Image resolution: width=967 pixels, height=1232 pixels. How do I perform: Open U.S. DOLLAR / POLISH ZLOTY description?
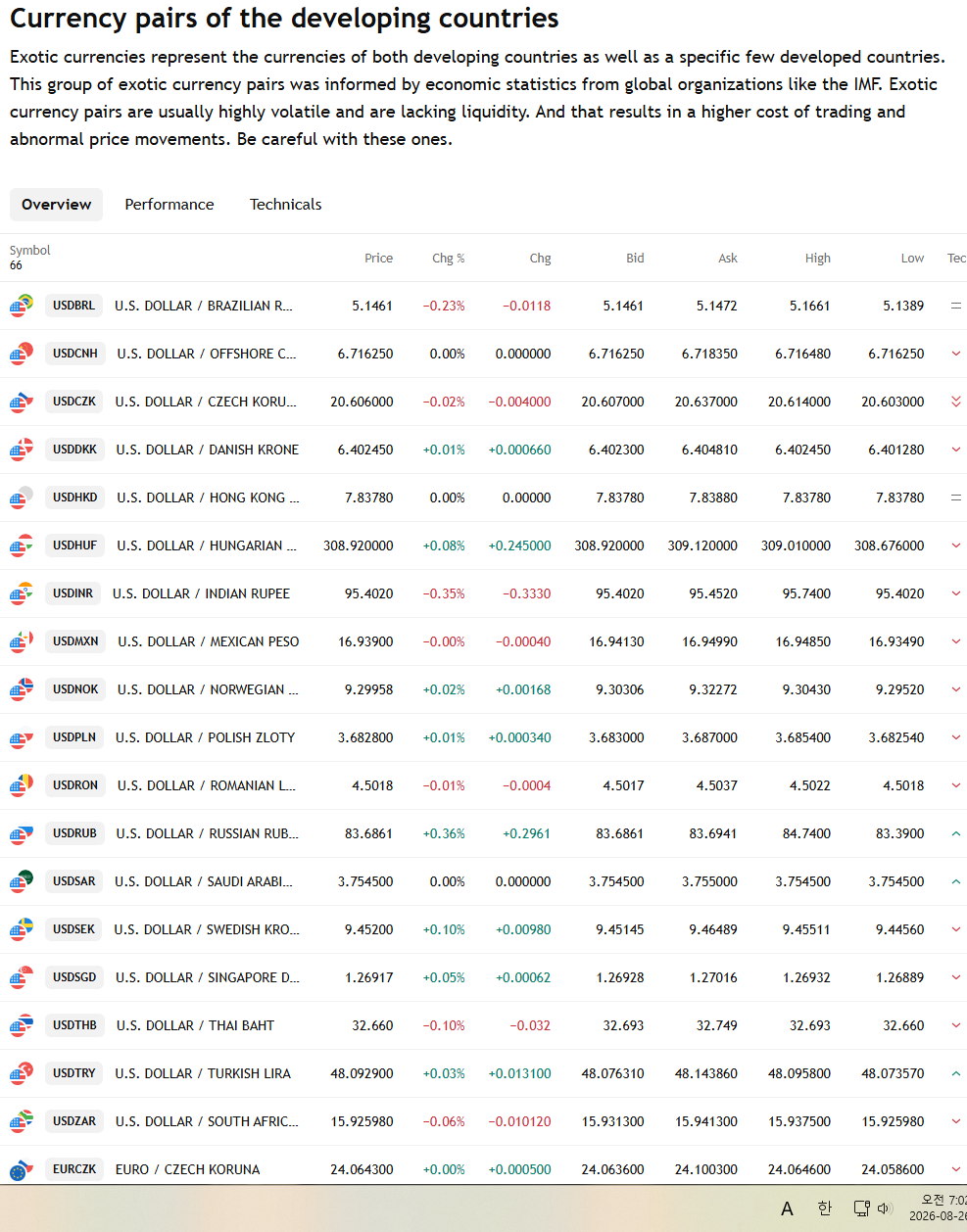tap(205, 737)
